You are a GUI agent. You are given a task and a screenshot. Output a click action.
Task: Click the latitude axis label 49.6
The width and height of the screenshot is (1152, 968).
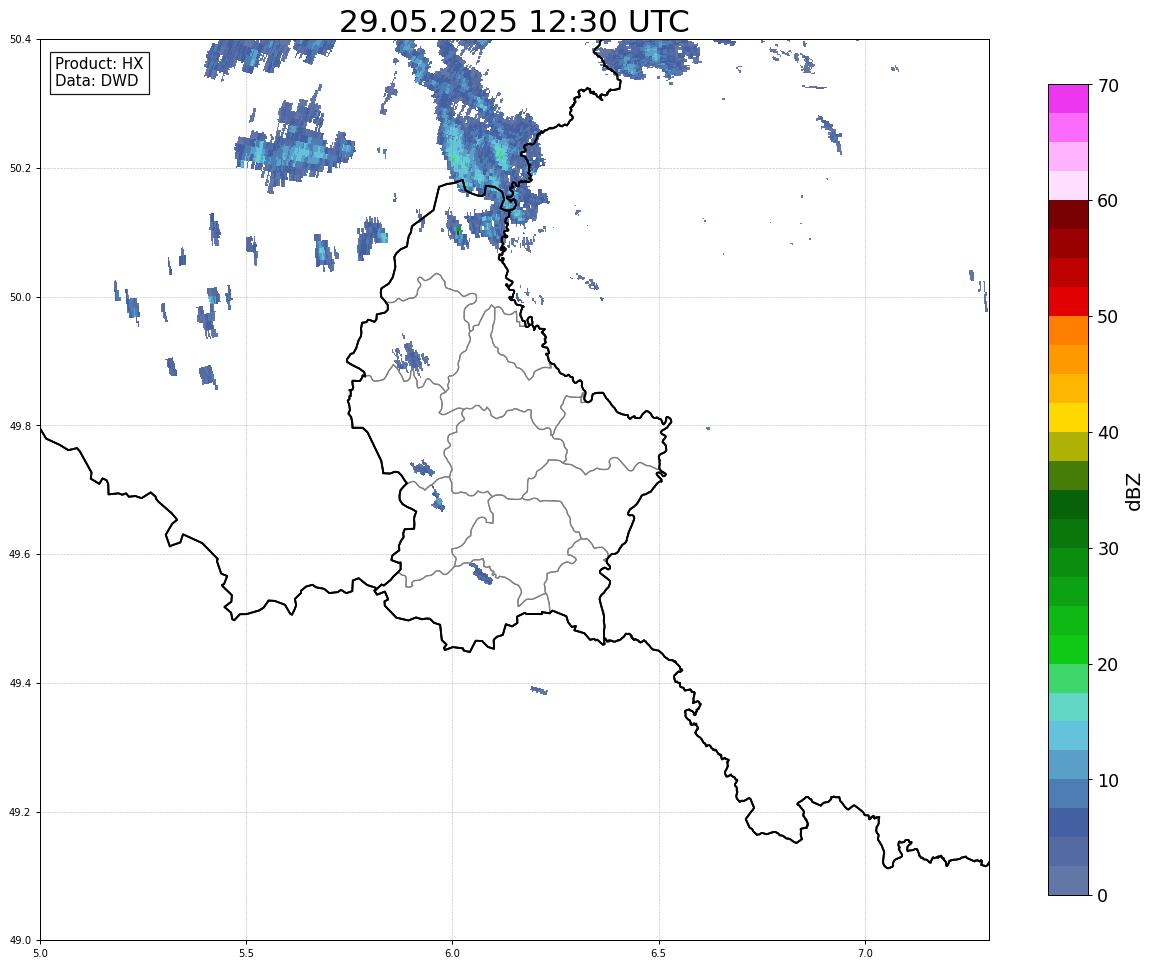(20, 555)
